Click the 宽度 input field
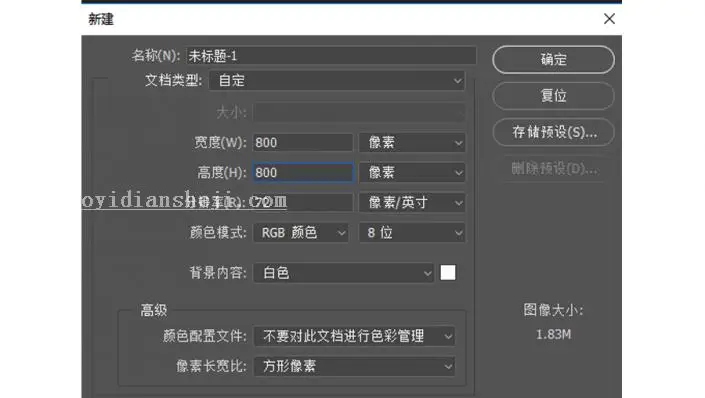 (x=303, y=143)
